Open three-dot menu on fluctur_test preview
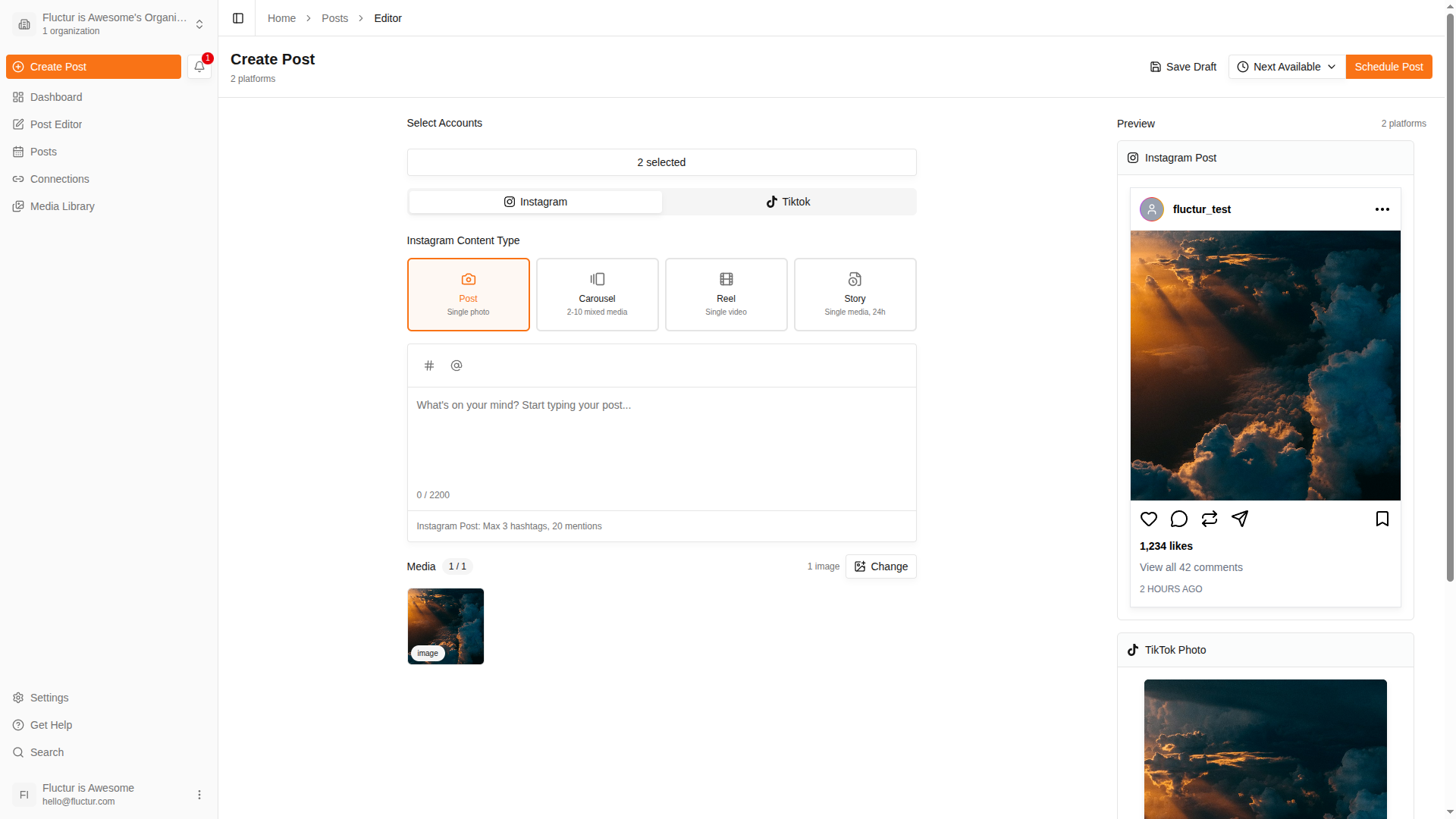Image resolution: width=1456 pixels, height=819 pixels. pos(1382,209)
